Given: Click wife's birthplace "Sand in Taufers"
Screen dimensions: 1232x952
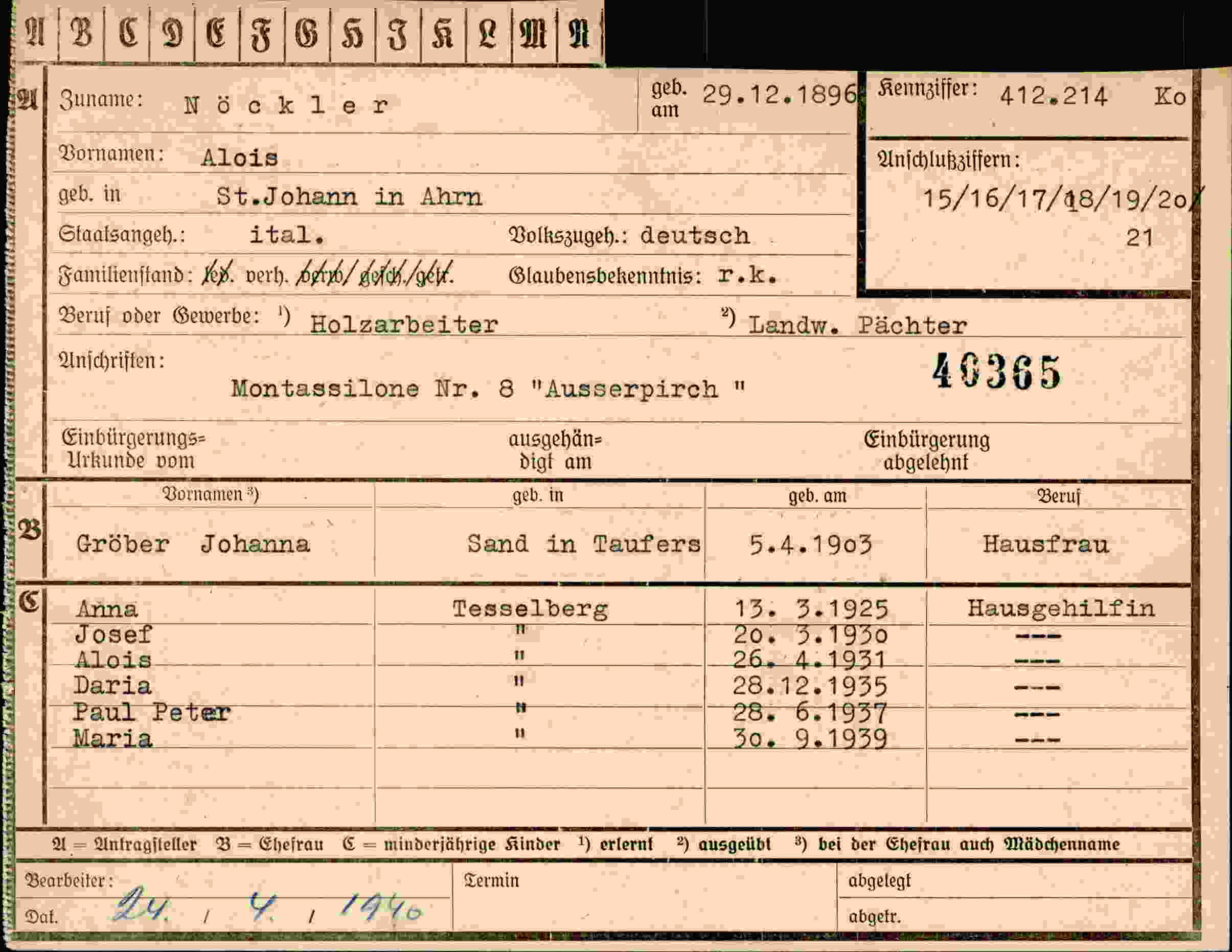Looking at the screenshot, I should pos(584,544).
